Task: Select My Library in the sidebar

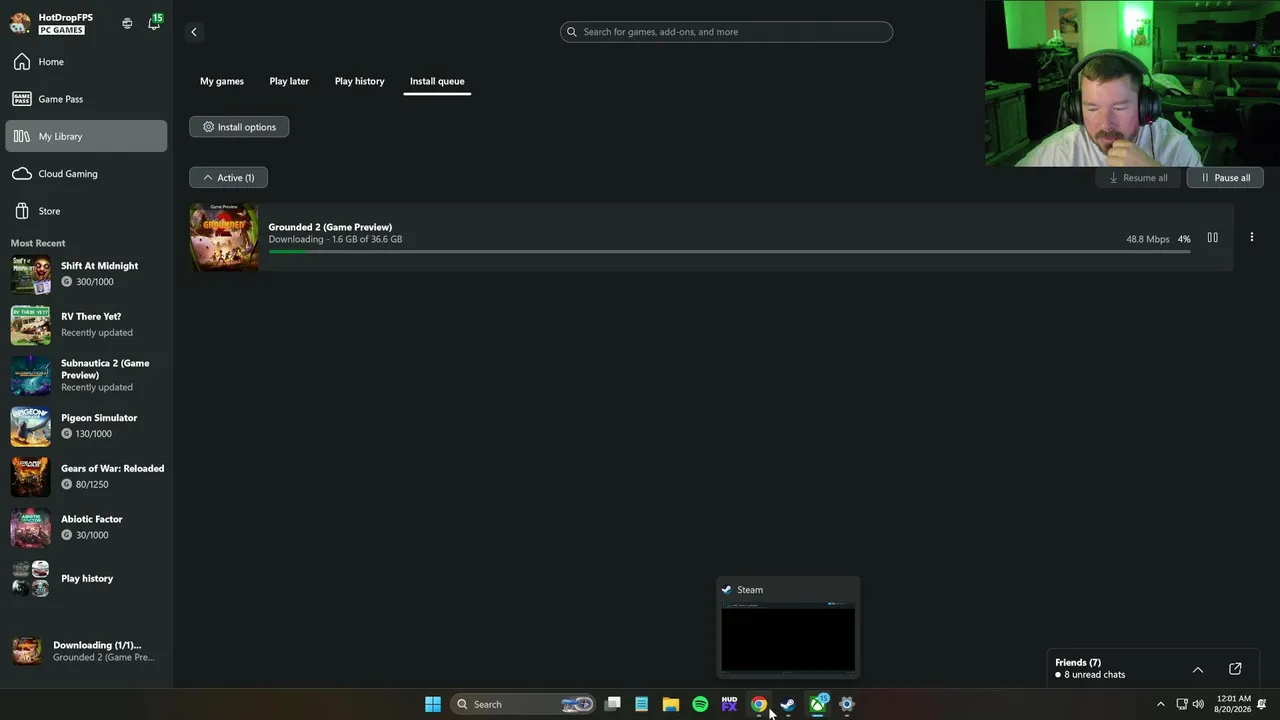Action: tap(86, 136)
